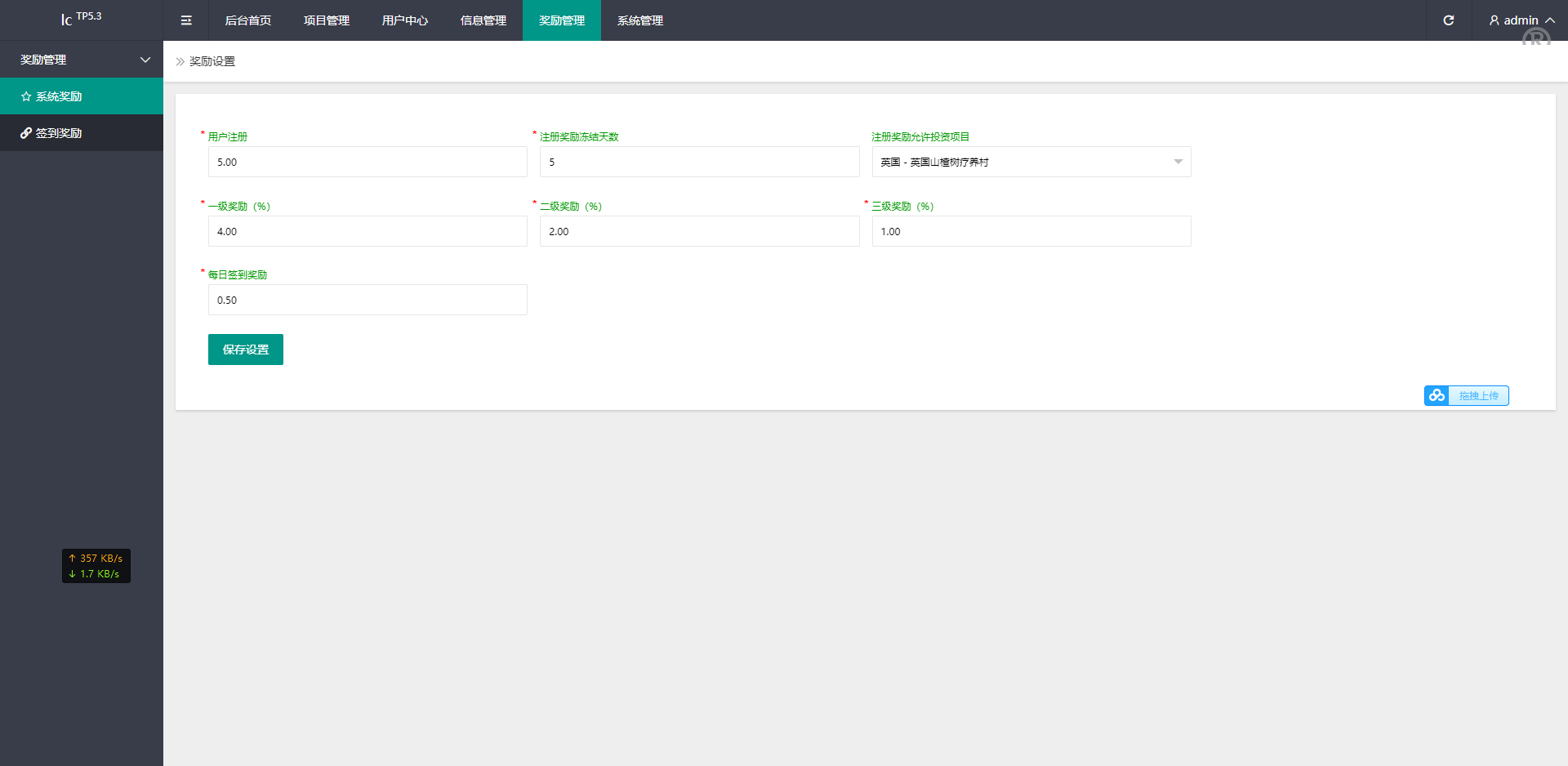The image size is (1568, 766).
Task: Click into the 三级奖励 percentage field
Action: pos(1031,231)
